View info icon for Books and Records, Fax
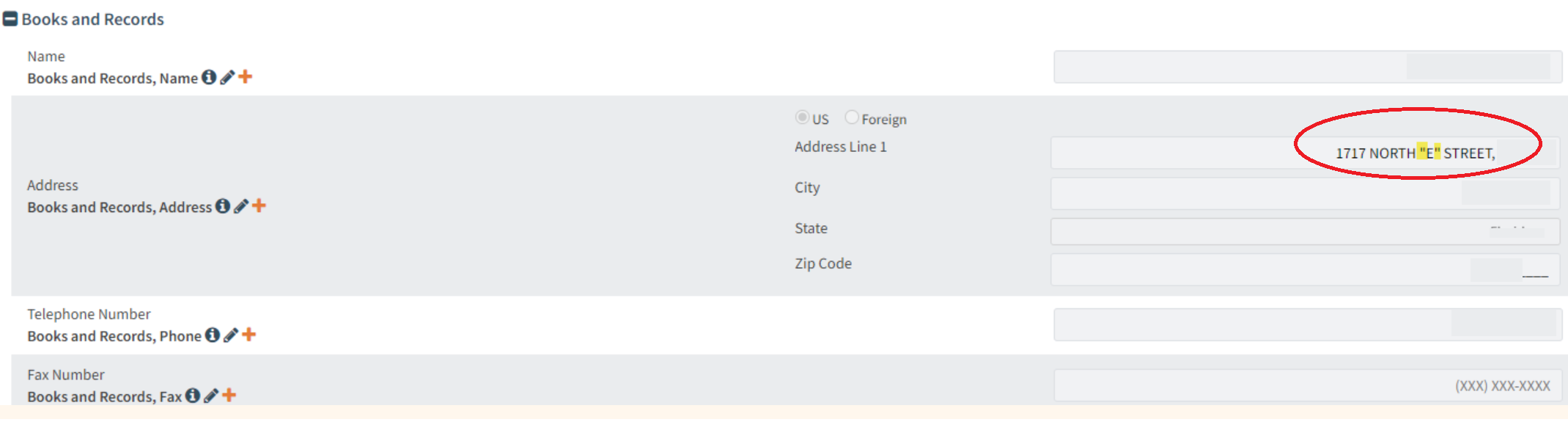This screenshot has height=422, width=1568. point(193,396)
